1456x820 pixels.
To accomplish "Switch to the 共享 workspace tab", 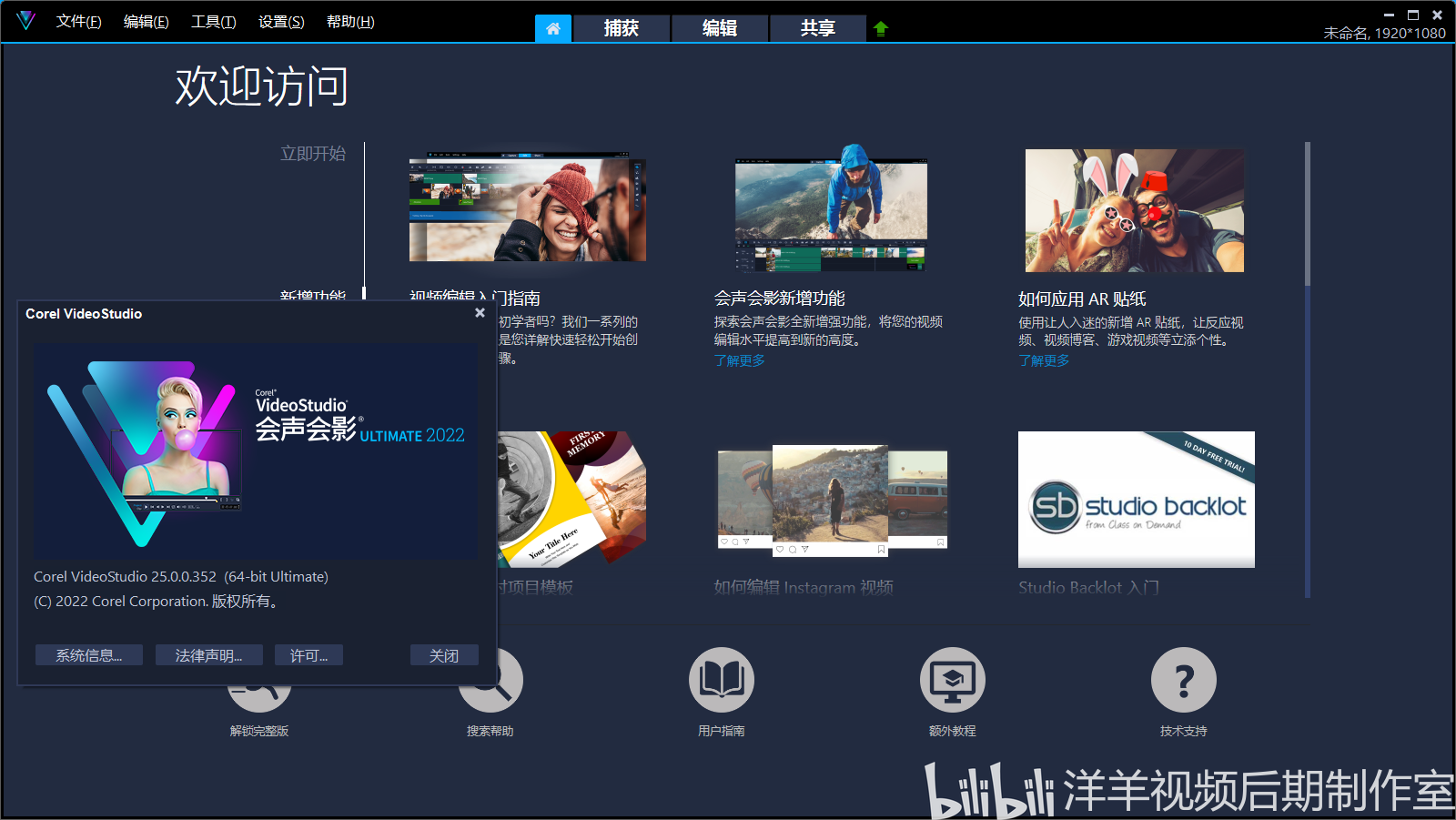I will click(x=818, y=28).
